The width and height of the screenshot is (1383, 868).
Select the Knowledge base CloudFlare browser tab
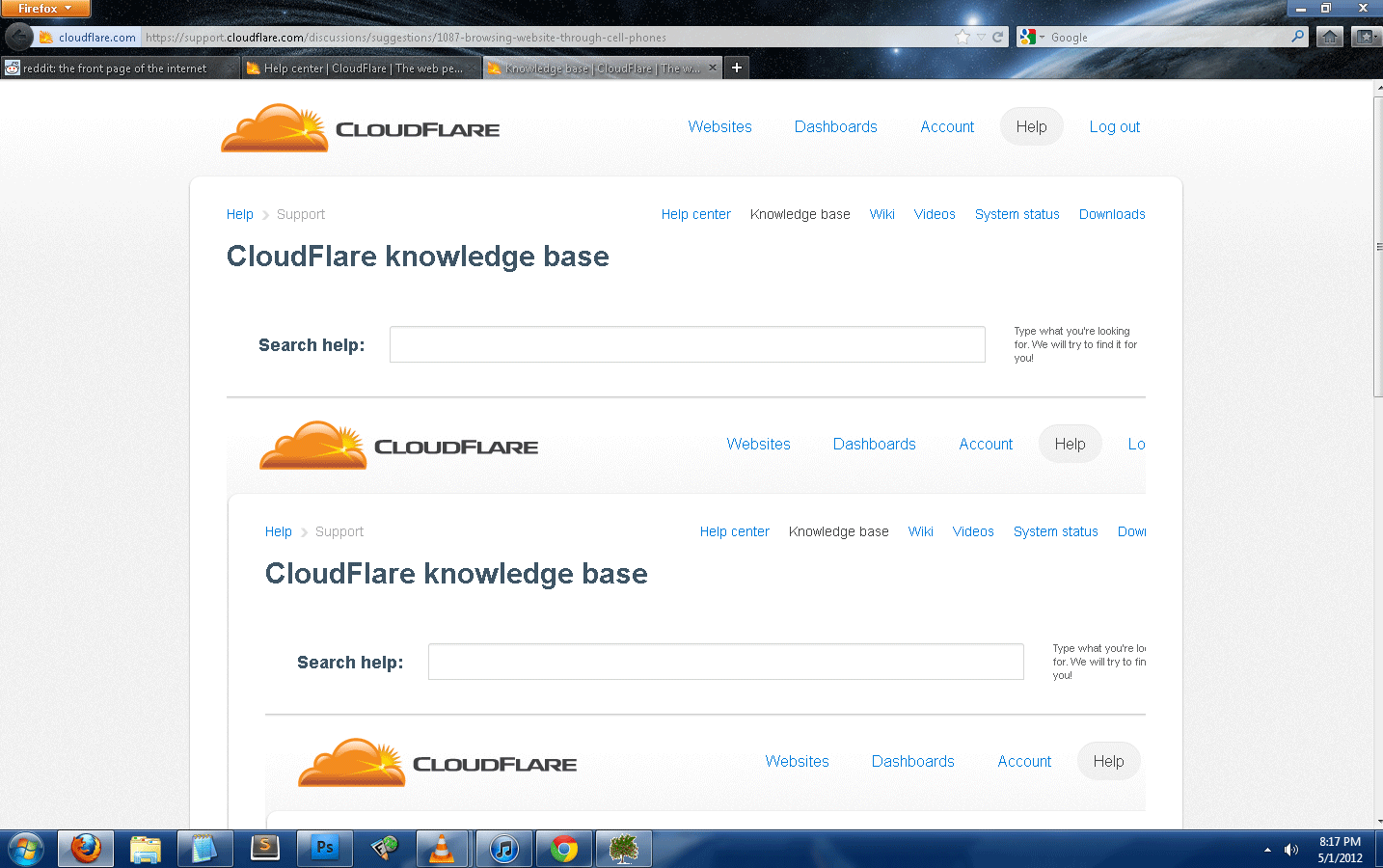602,68
